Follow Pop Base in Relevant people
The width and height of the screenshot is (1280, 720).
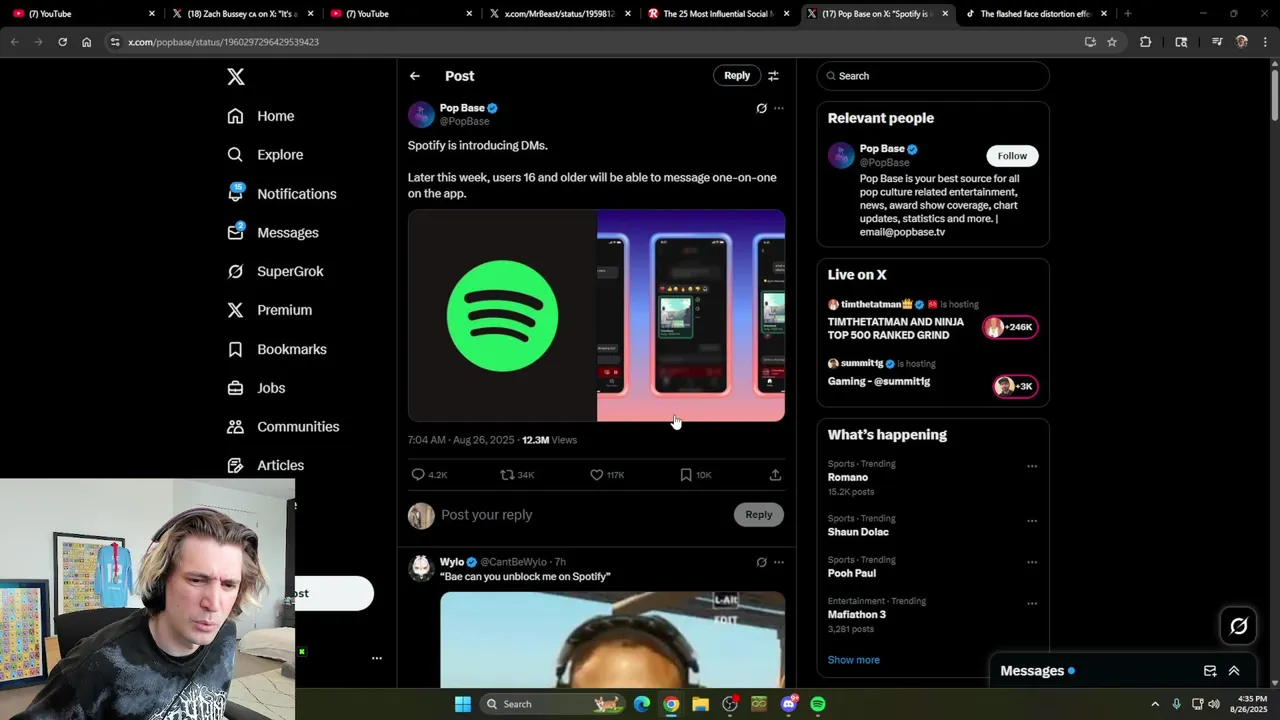[1012, 156]
